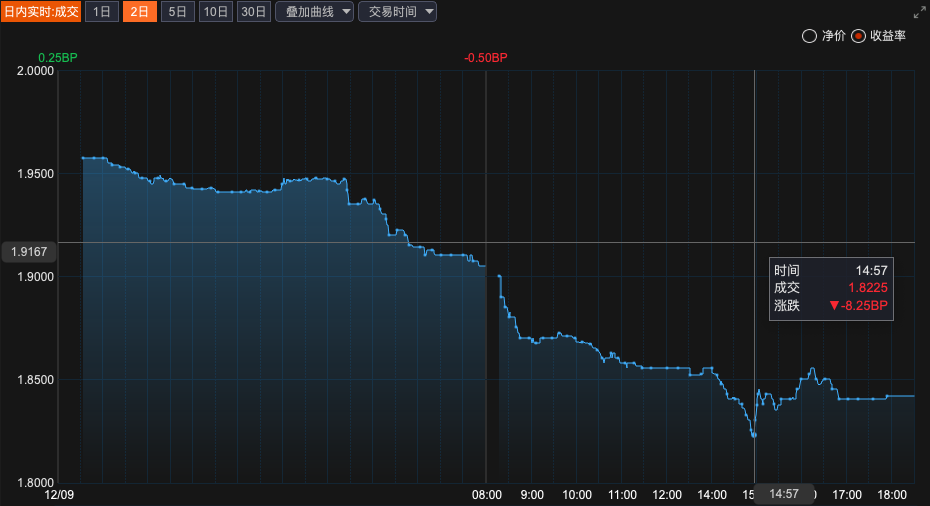Screen dimensions: 930x506
Task: Click the red -0.50BP change label
Action: [486, 58]
